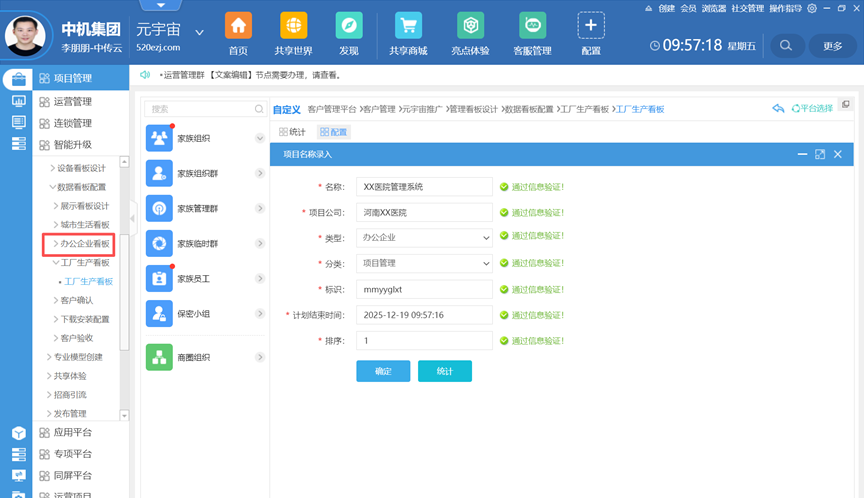This screenshot has width=864, height=498.
Task: Click the 配置 plus icon
Action: point(591,26)
